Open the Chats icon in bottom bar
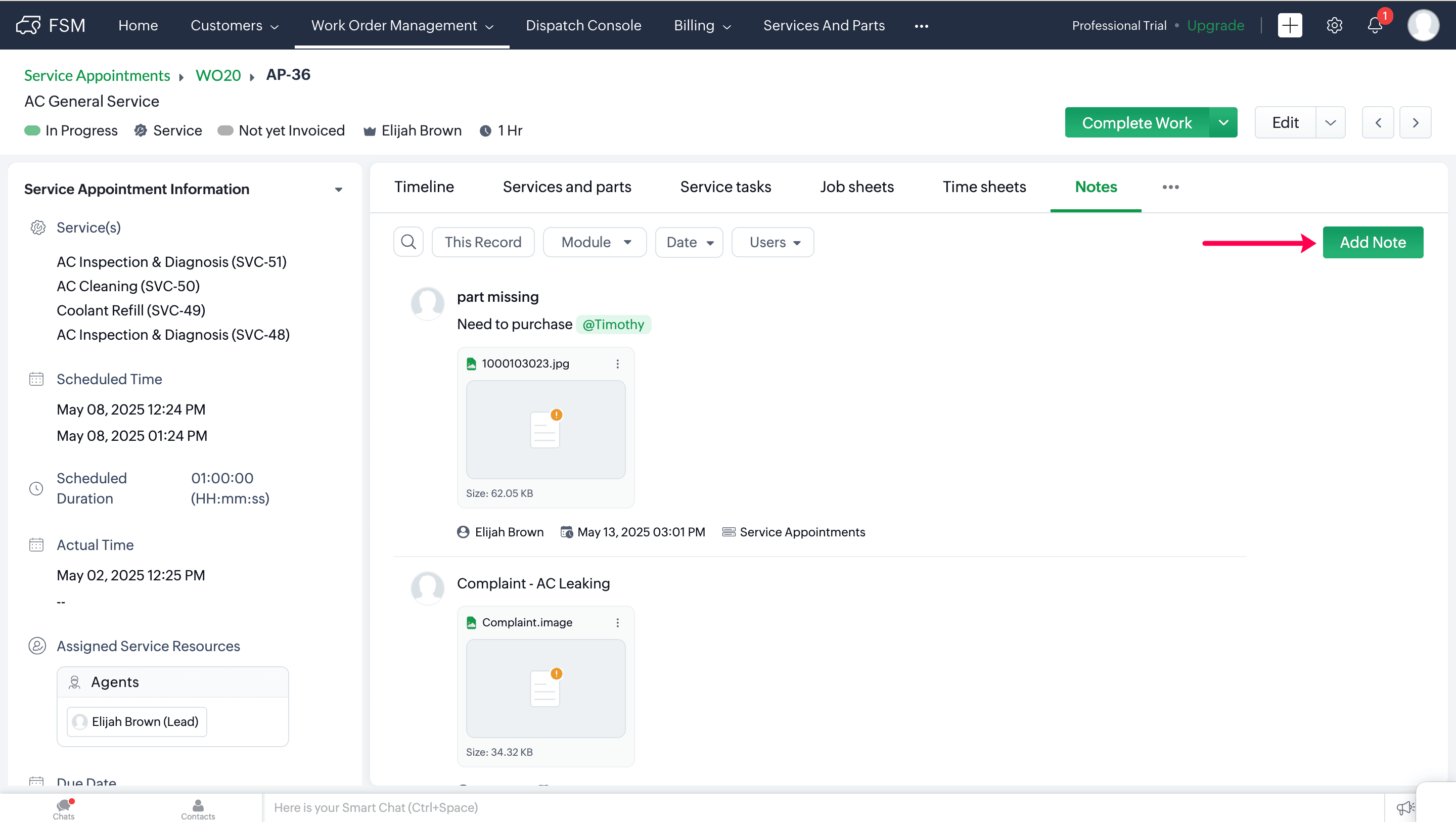 coord(64,808)
